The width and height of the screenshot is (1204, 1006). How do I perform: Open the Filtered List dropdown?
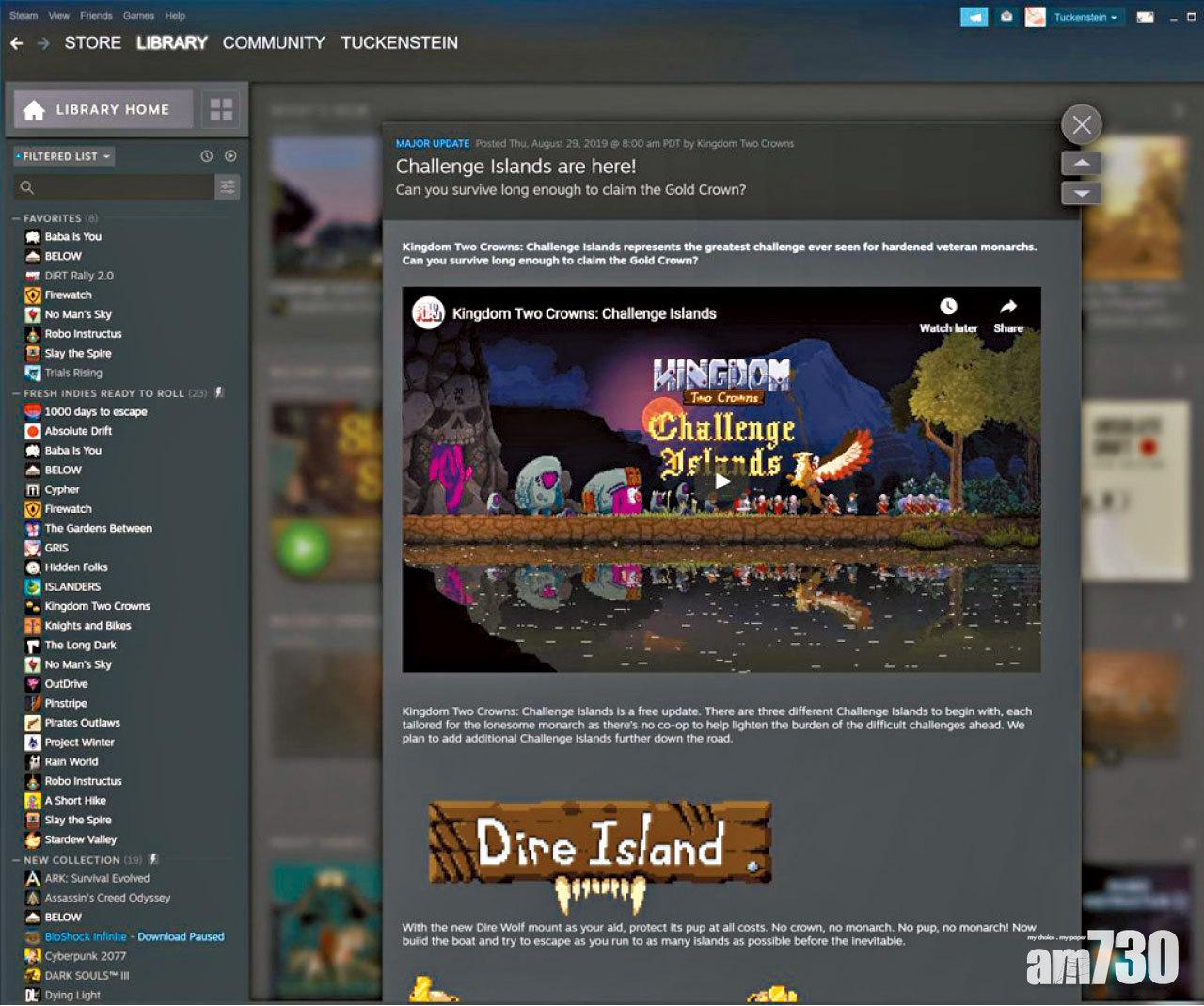coord(65,156)
